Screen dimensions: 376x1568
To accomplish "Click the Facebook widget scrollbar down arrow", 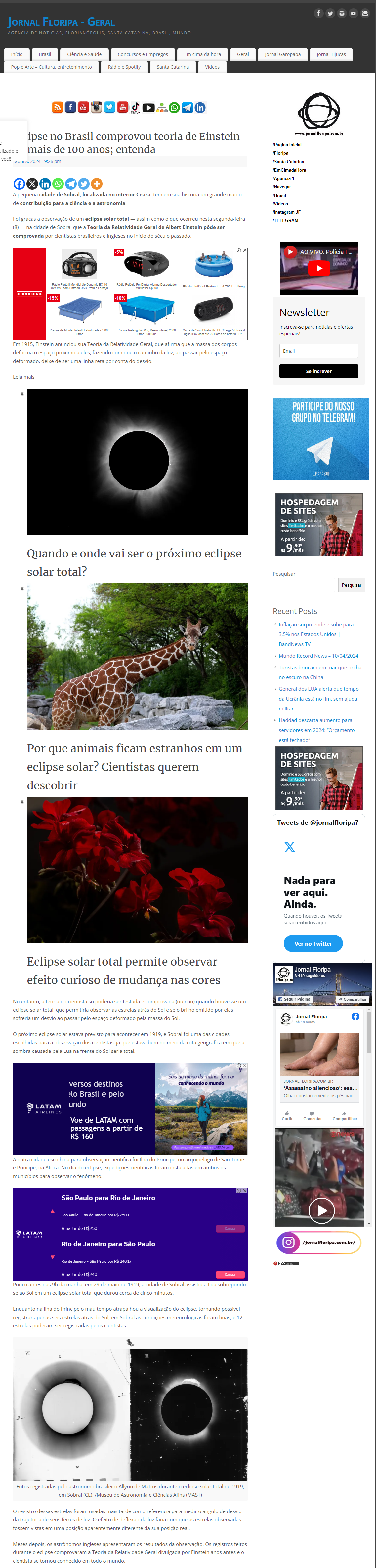I will pos(368,1223).
